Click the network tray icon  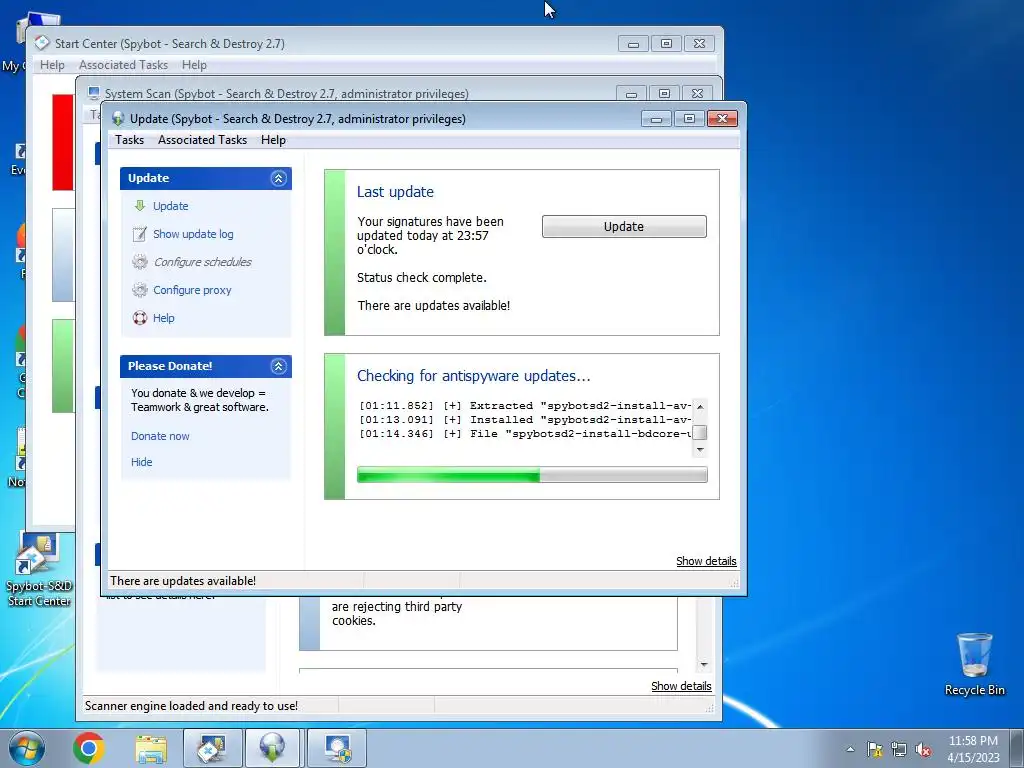click(x=899, y=750)
